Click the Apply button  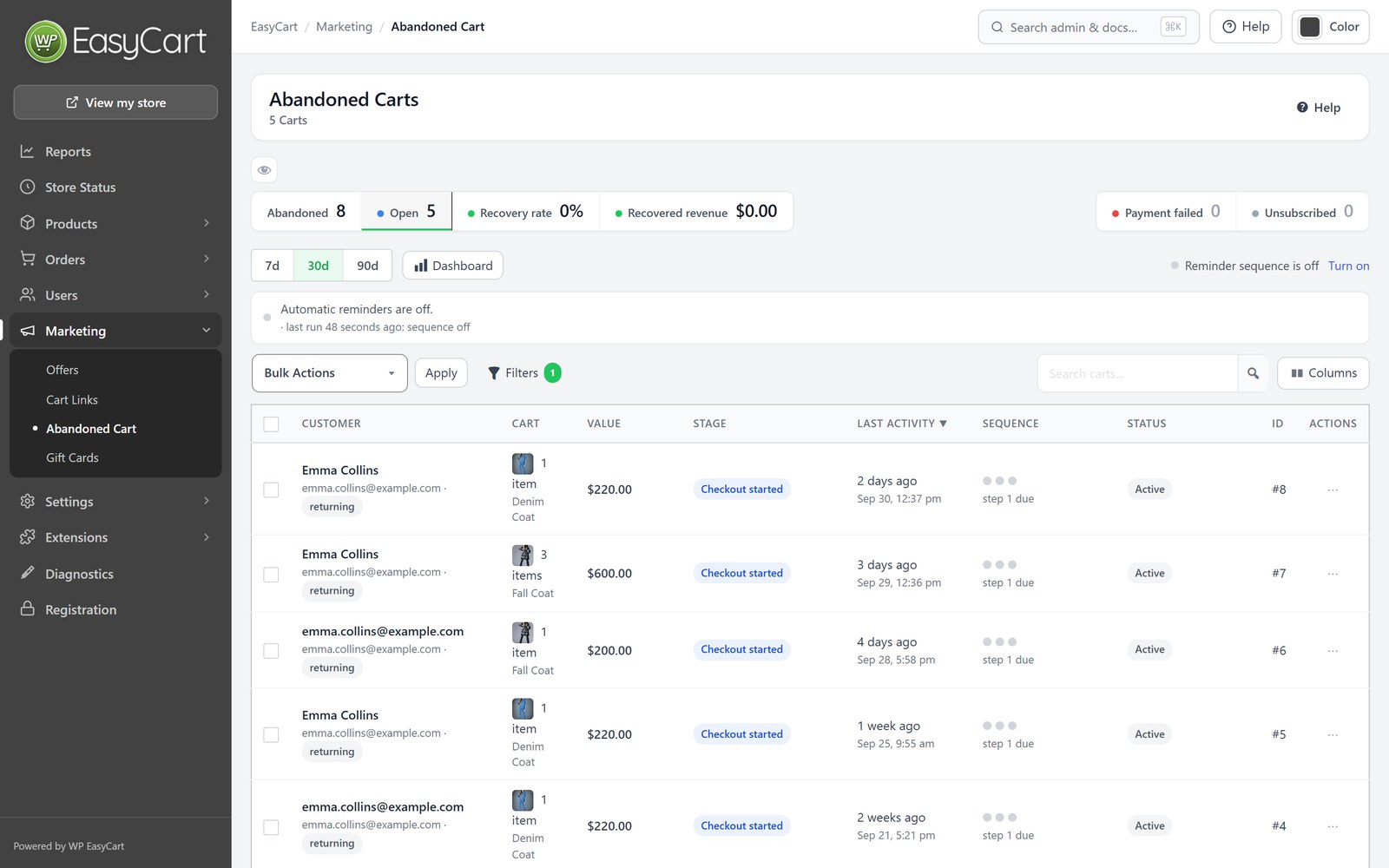click(441, 373)
